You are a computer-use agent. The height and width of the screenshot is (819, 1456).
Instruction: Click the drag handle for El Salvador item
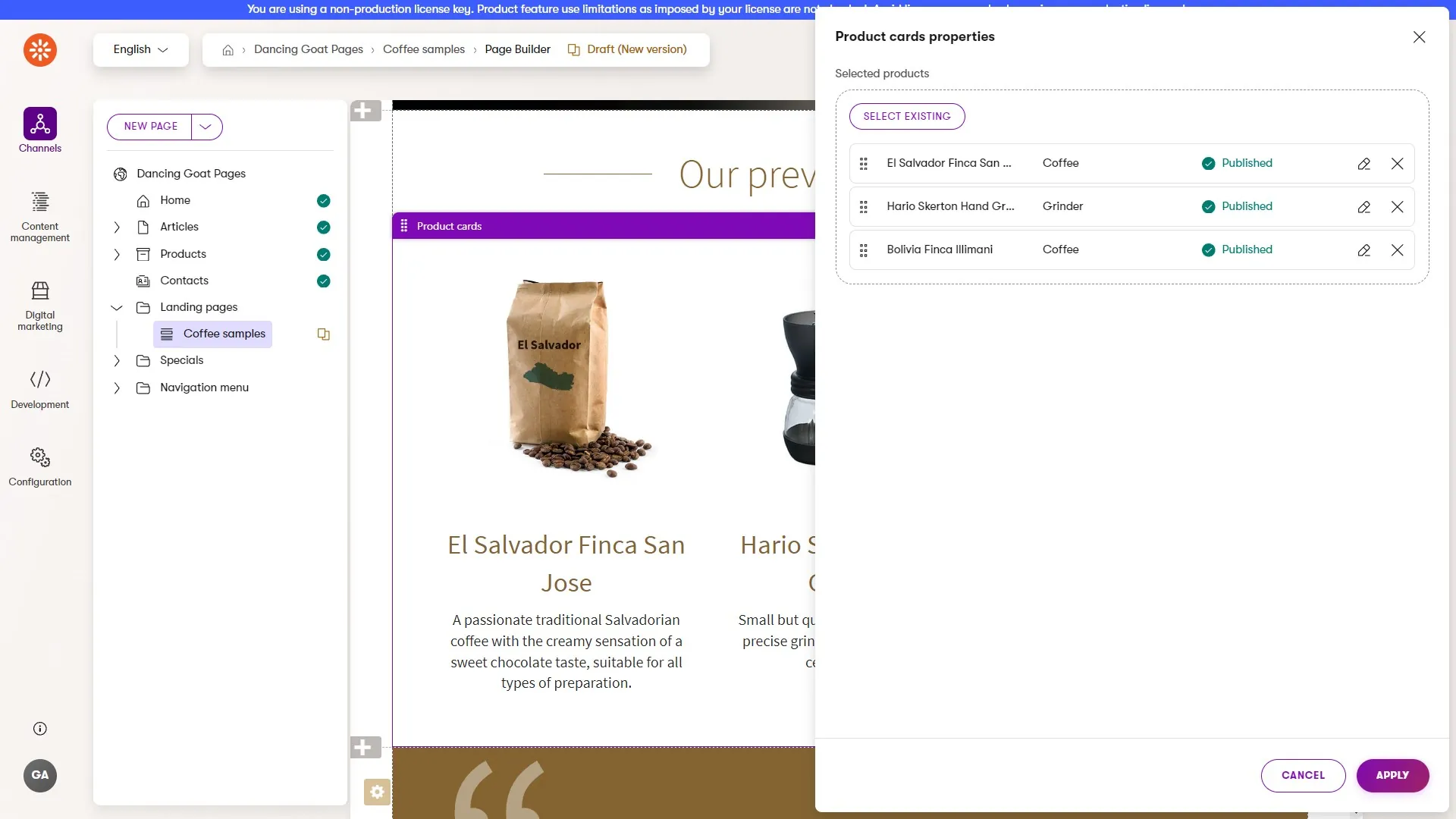pyautogui.click(x=863, y=164)
